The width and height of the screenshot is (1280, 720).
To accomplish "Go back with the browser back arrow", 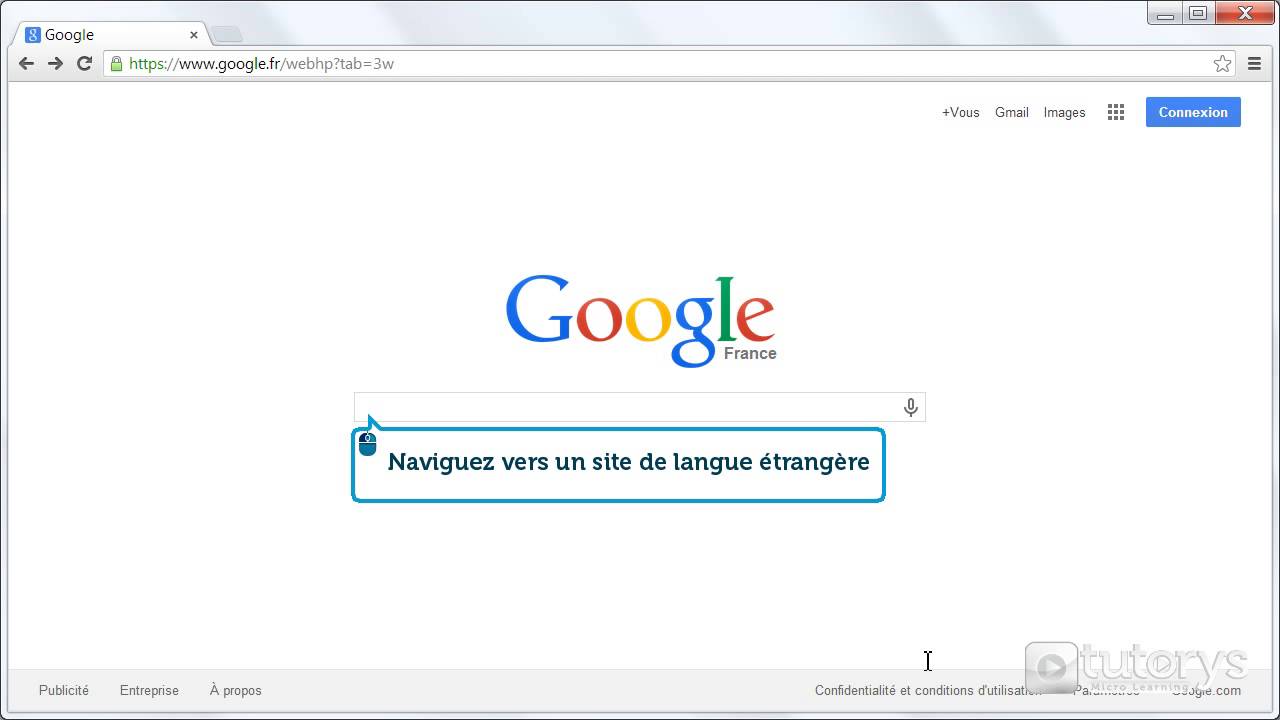I will coord(27,63).
